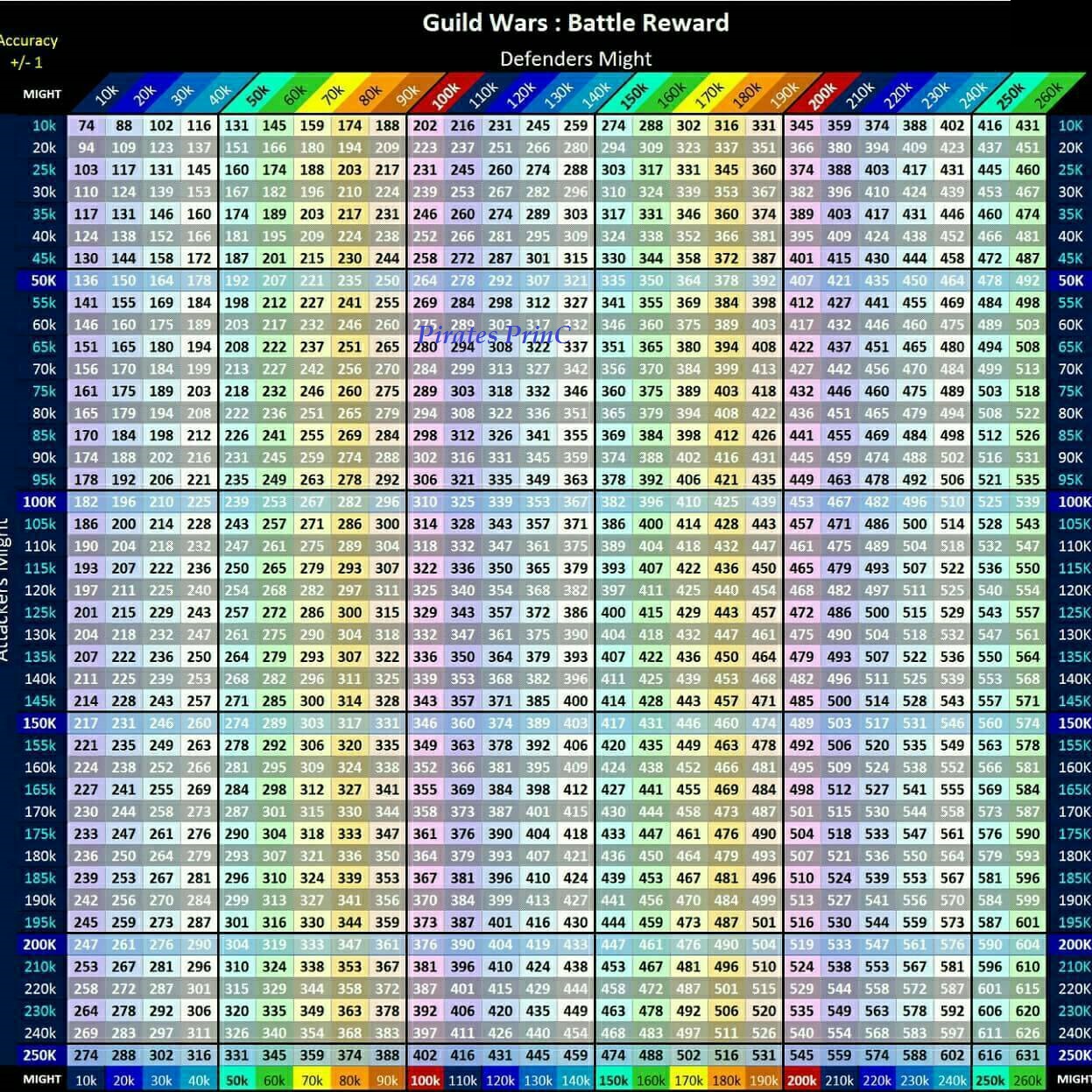This screenshot has width=1092, height=1092.
Task: Select the 160k teal header in bottom row
Action: [x=651, y=1080]
